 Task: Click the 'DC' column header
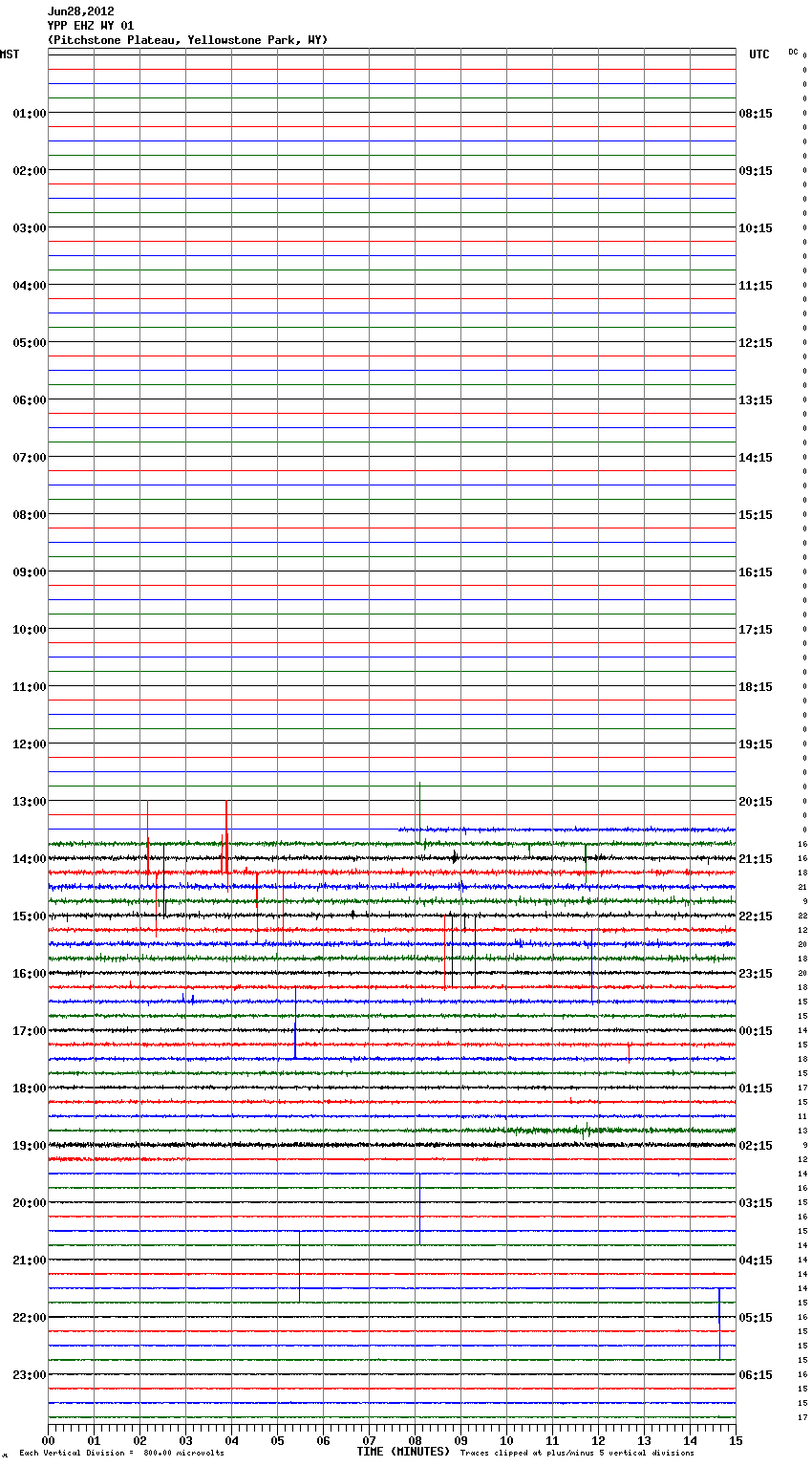point(793,52)
